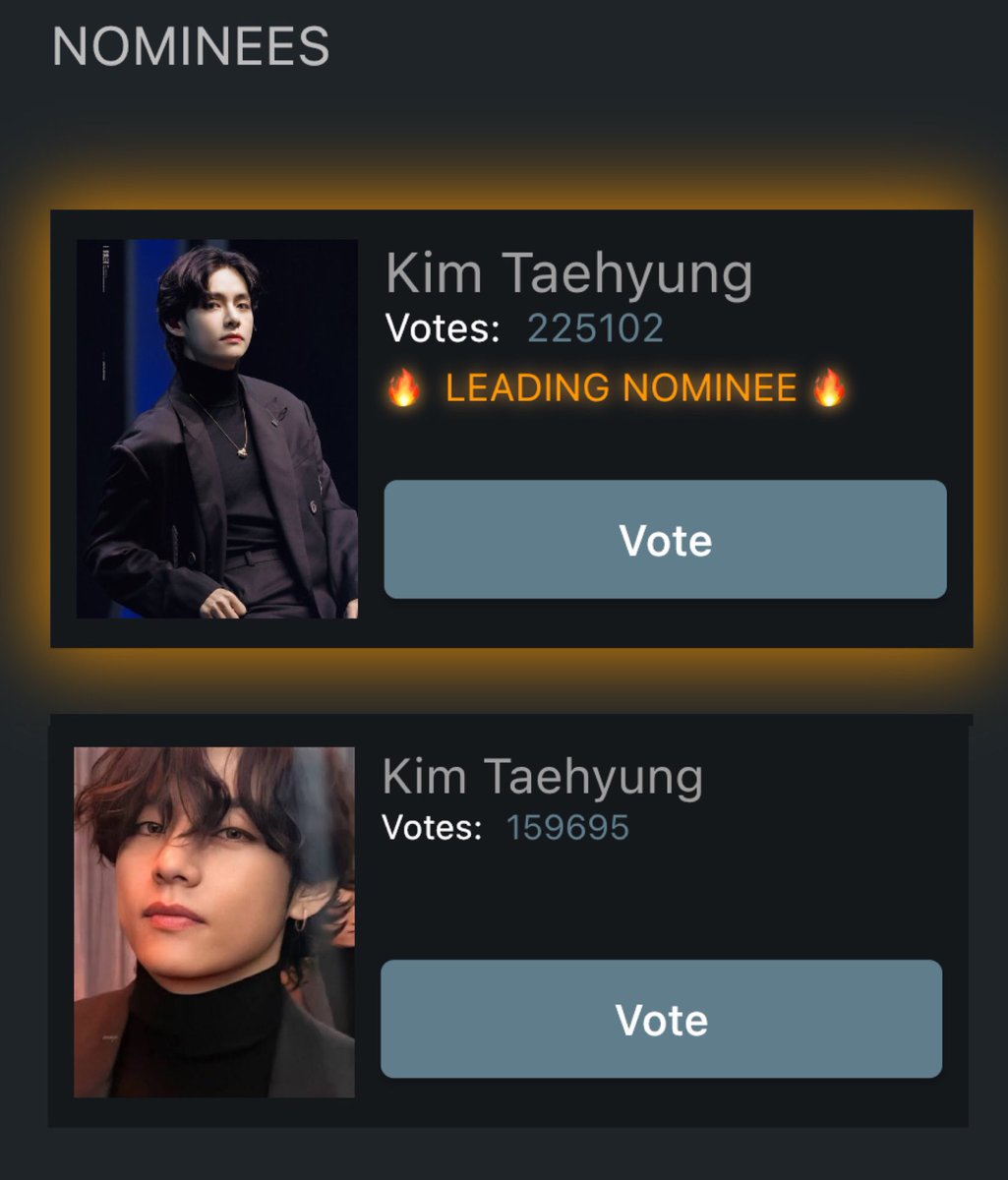The width and height of the screenshot is (1008, 1180).
Task: Click the 225102 vote count
Action: [595, 328]
